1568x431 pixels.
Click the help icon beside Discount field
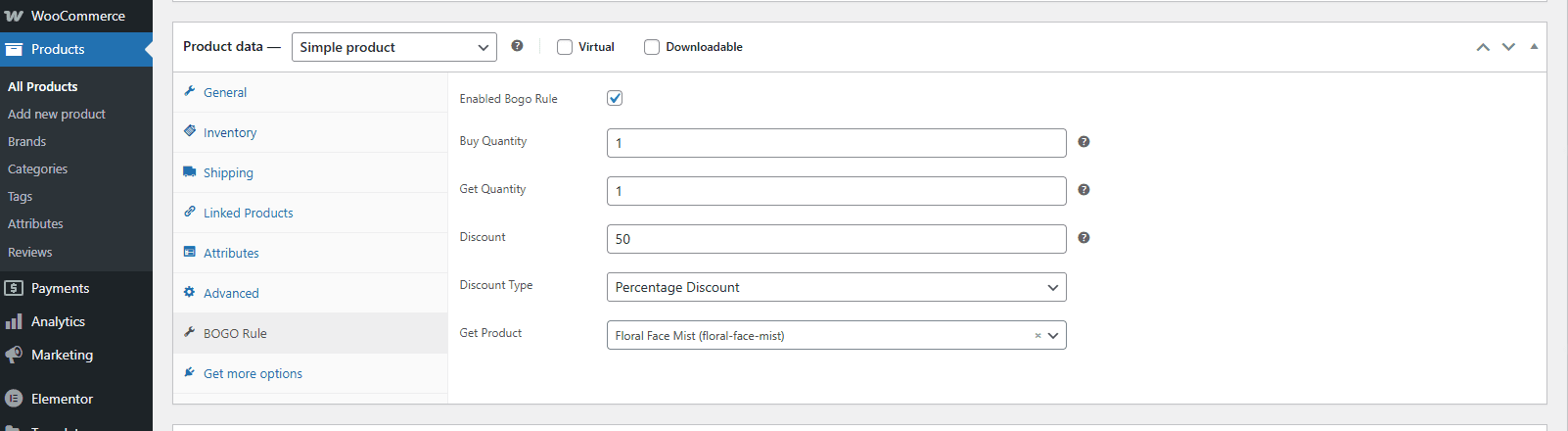coord(1084,238)
